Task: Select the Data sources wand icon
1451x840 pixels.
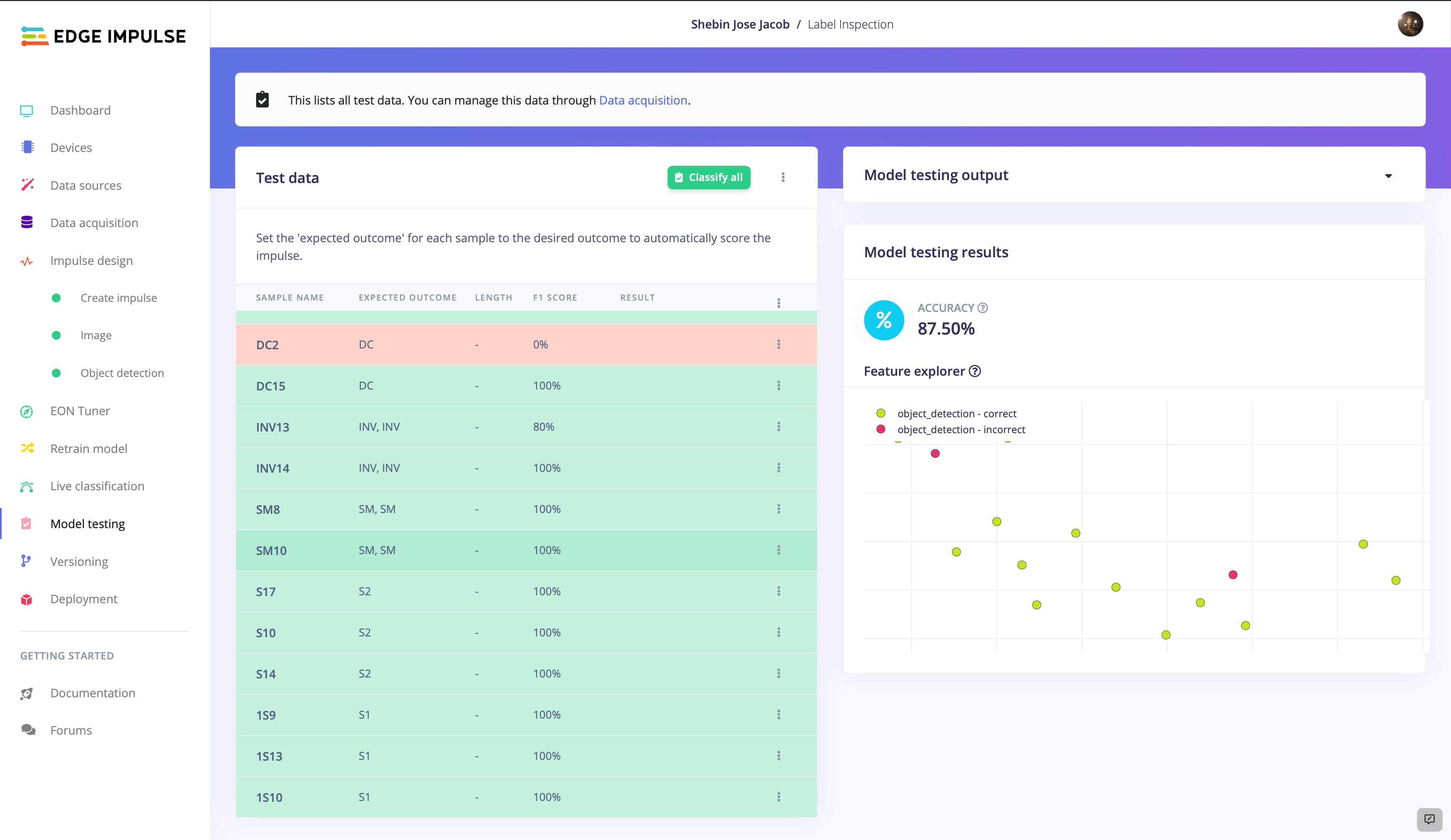Action: [27, 185]
